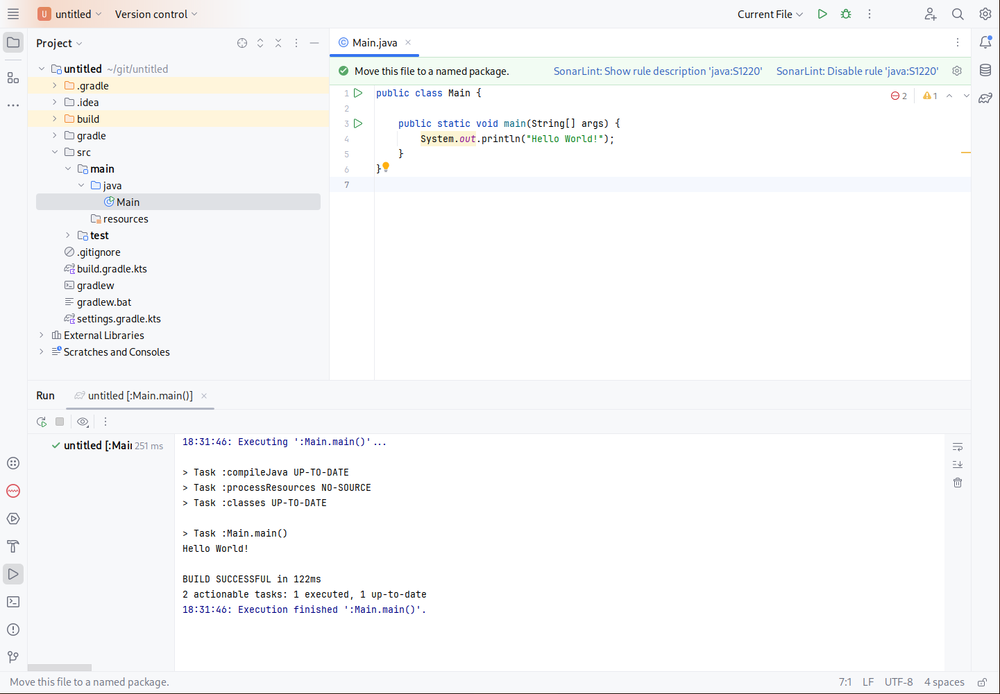Image resolution: width=1000 pixels, height=694 pixels.
Task: Open the Current File run configuration dropdown
Action: 770,14
